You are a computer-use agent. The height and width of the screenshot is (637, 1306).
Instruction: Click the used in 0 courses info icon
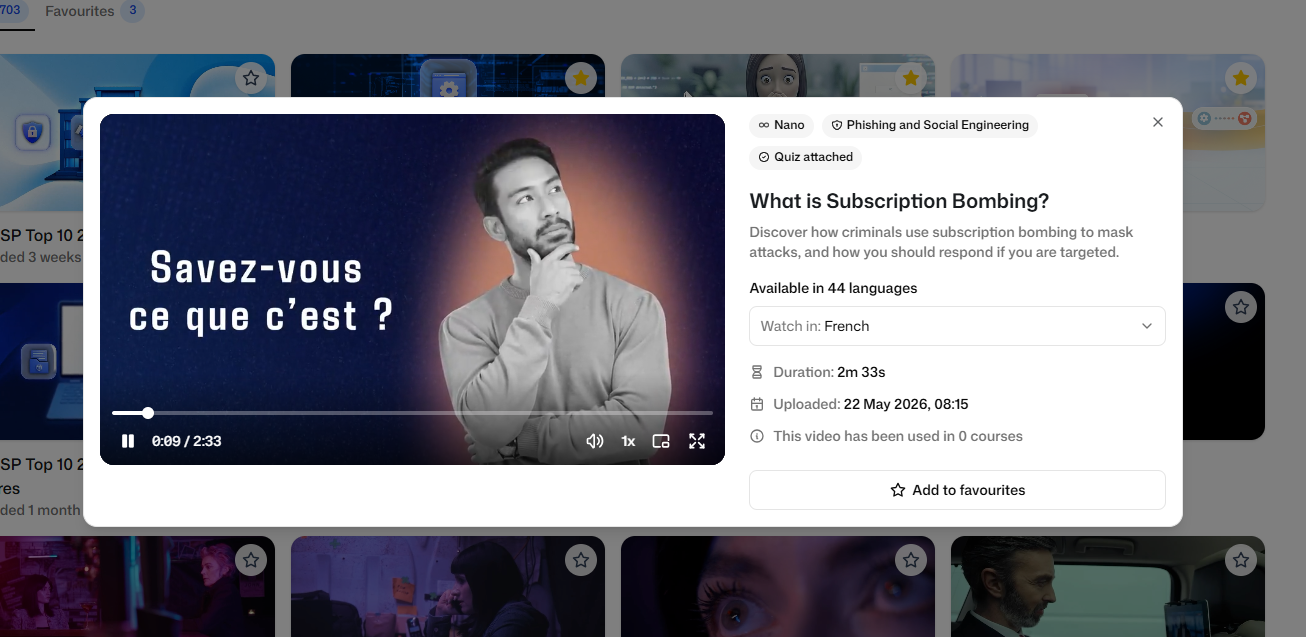coord(757,436)
